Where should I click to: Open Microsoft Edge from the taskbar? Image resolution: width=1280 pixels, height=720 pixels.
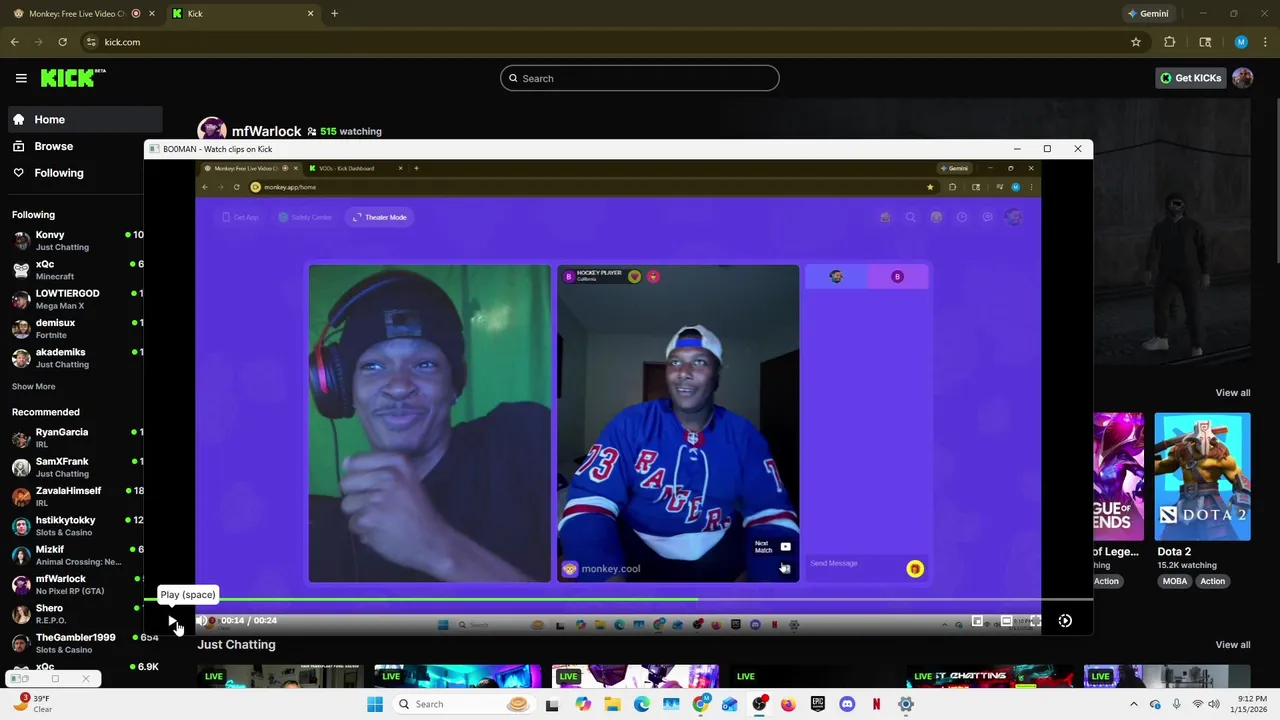pos(641,704)
